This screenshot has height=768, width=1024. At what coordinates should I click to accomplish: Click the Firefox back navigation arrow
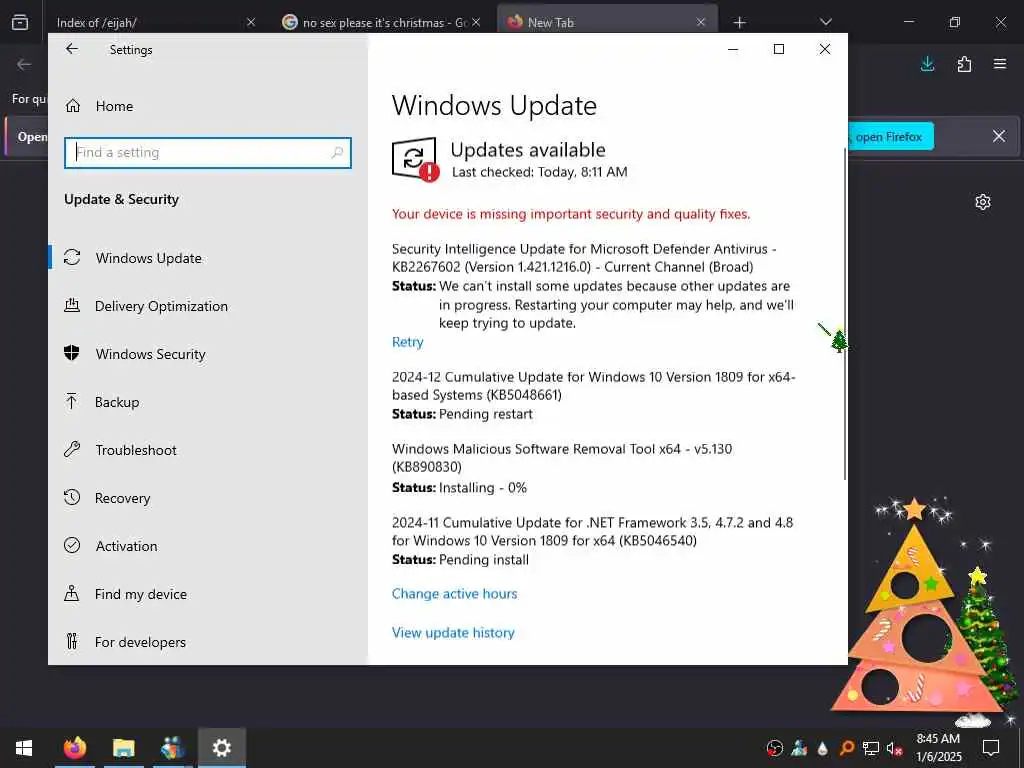click(x=24, y=64)
